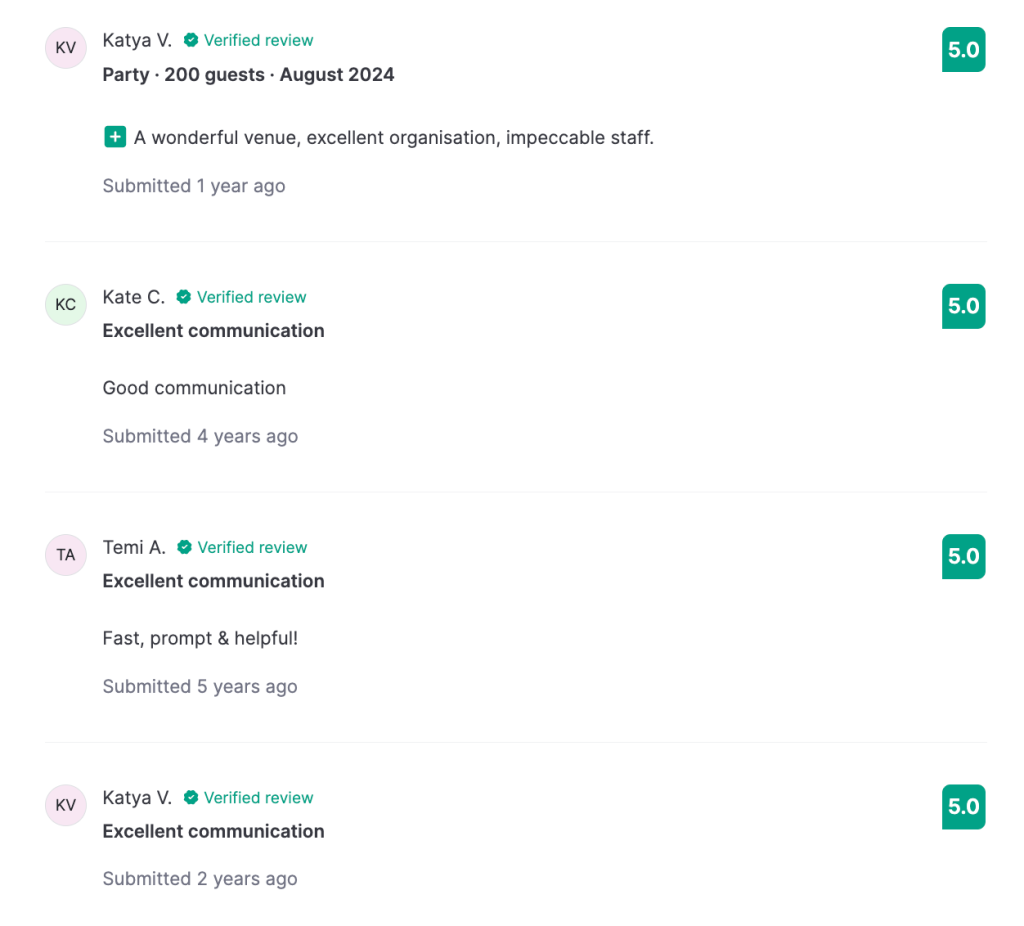Click the reviewer name Kate C.
1024x926 pixels.
(134, 297)
